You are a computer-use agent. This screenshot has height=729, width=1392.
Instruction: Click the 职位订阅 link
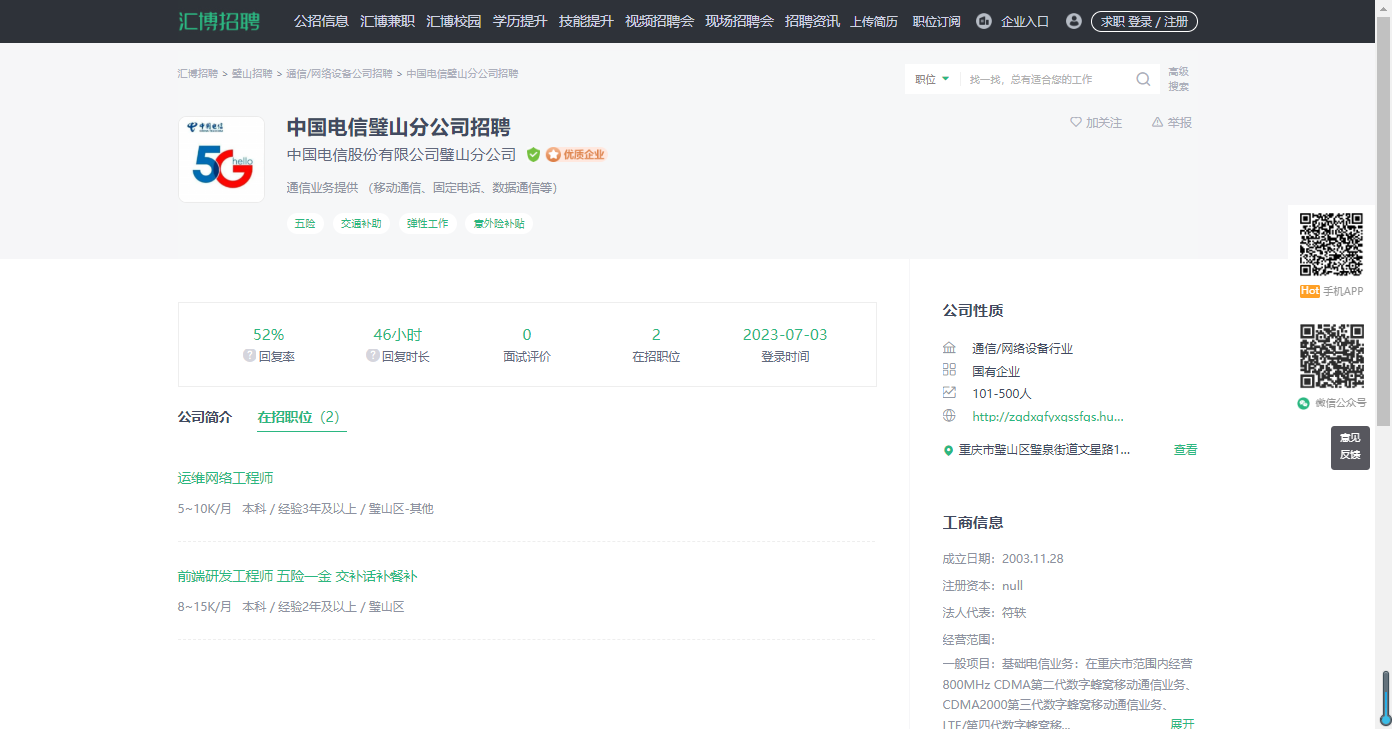click(936, 22)
